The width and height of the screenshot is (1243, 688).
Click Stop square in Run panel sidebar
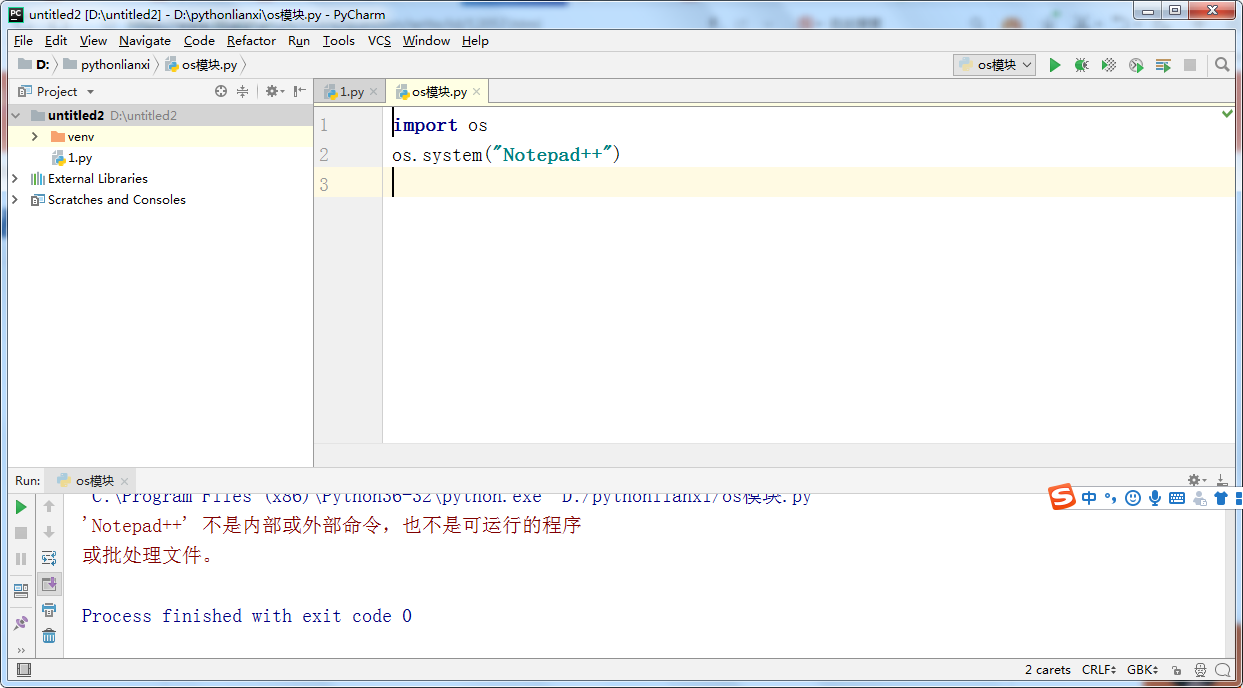21,534
